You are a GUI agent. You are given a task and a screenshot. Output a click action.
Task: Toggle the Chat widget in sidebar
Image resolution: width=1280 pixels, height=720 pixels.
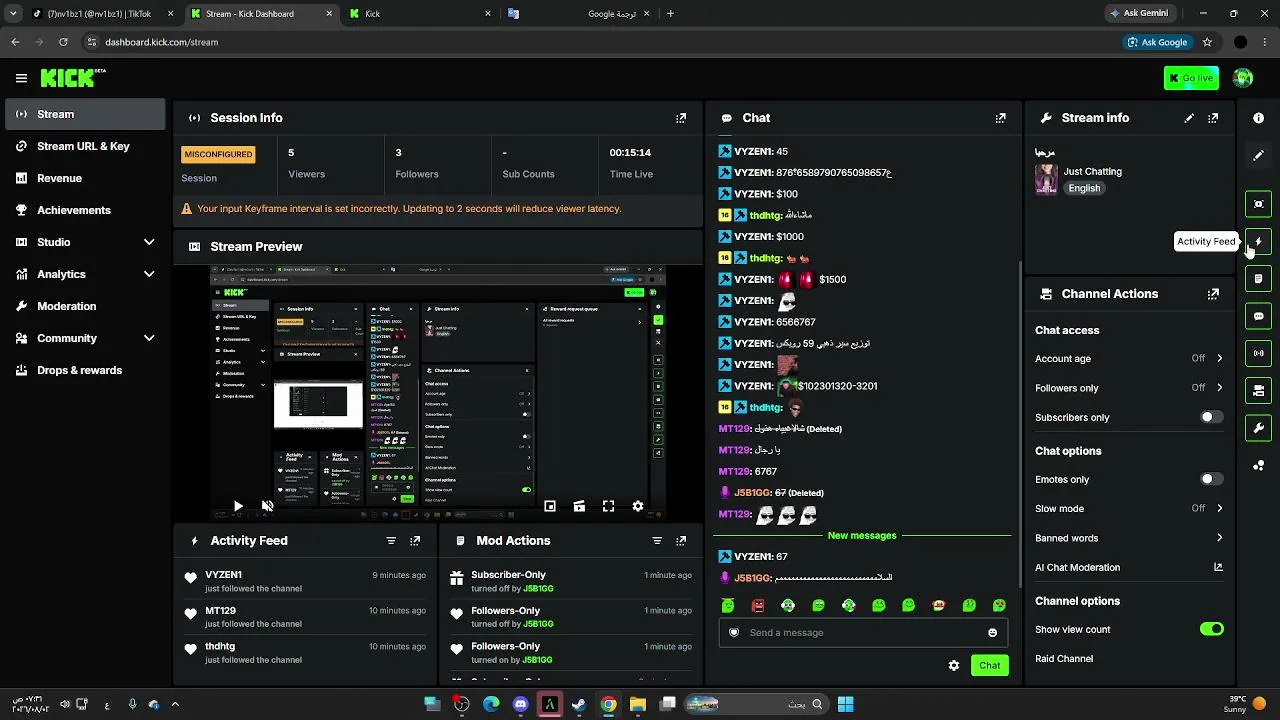pos(1258,316)
